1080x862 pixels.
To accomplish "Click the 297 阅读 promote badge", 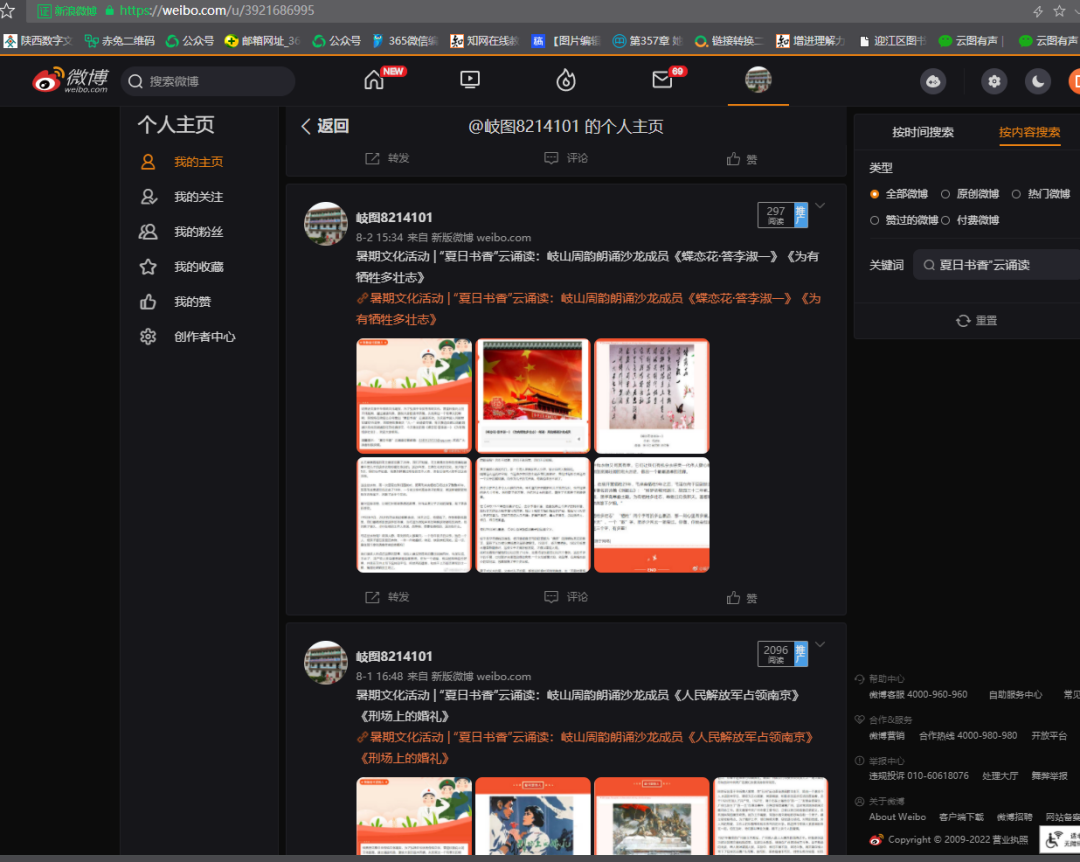I will click(x=782, y=215).
